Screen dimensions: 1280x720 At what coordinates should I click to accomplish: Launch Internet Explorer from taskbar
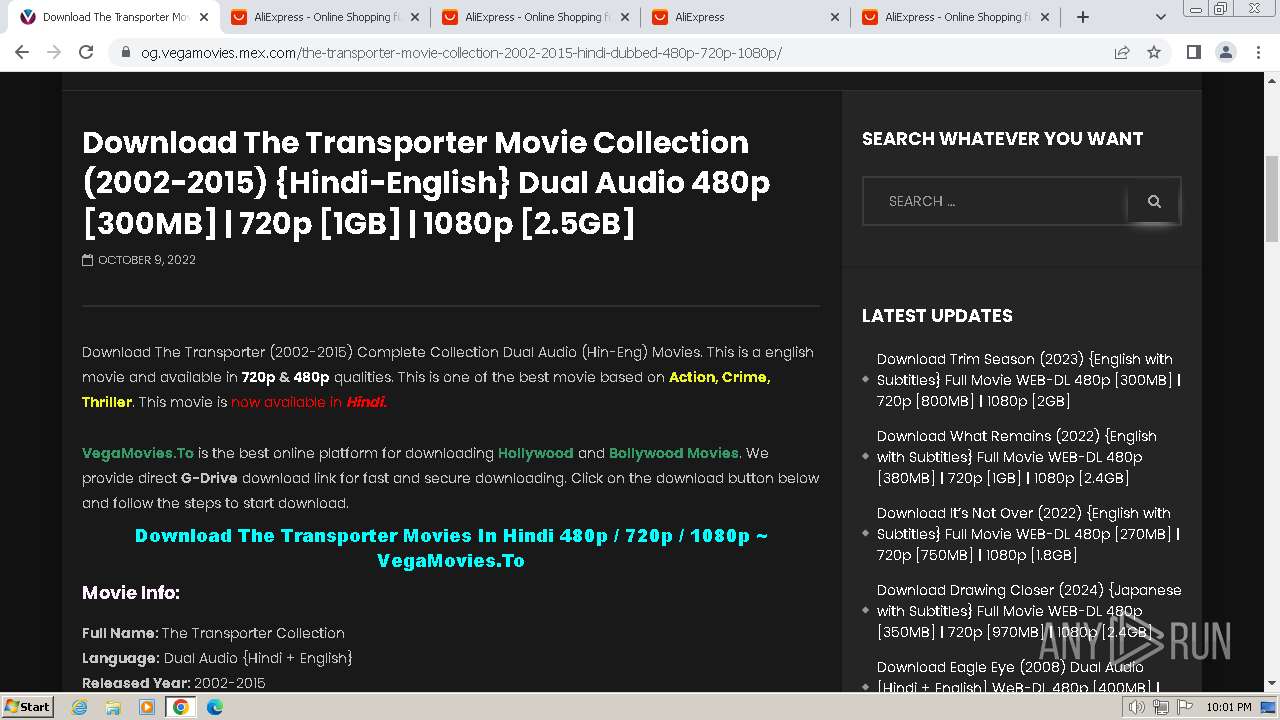(80, 707)
